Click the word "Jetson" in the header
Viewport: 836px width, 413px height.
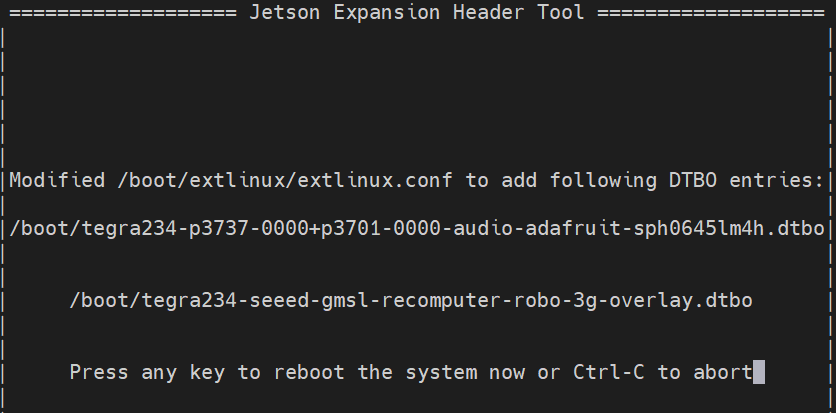(279, 13)
